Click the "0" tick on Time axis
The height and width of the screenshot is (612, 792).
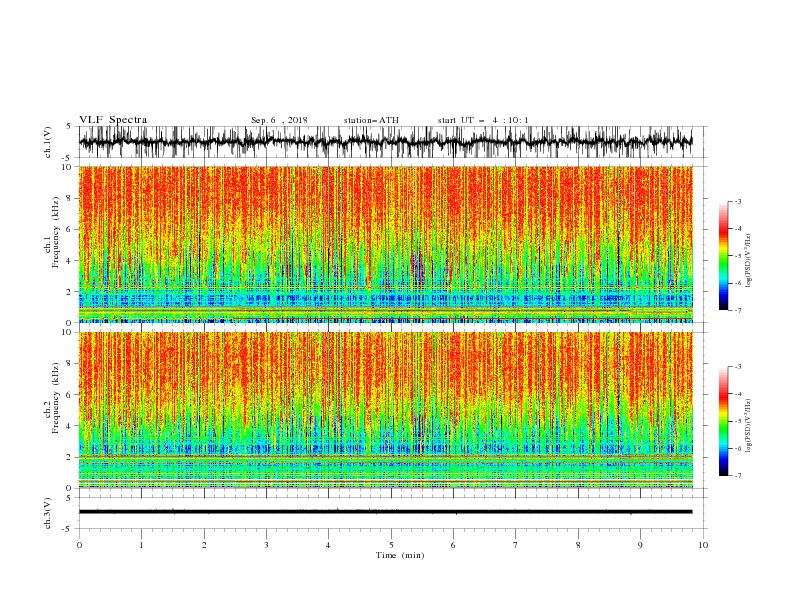[79, 545]
